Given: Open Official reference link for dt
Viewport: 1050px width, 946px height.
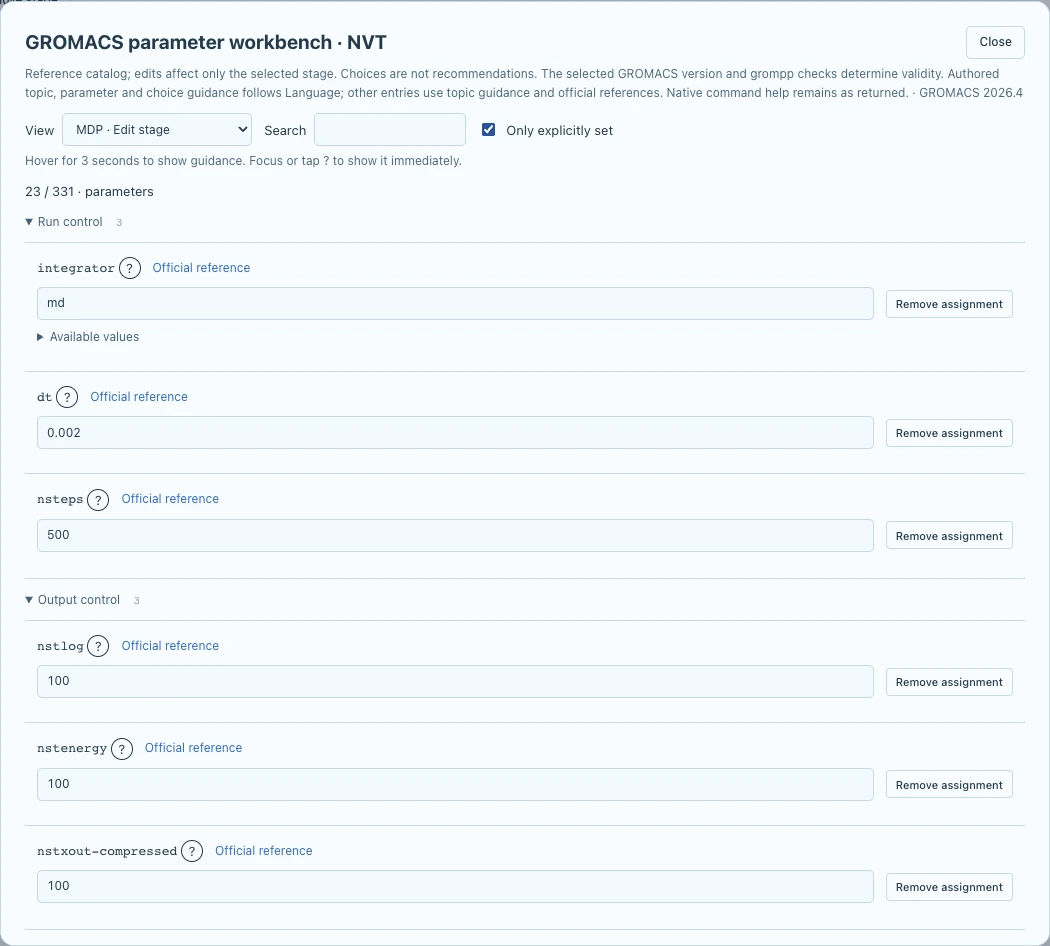Looking at the screenshot, I should 139,397.
